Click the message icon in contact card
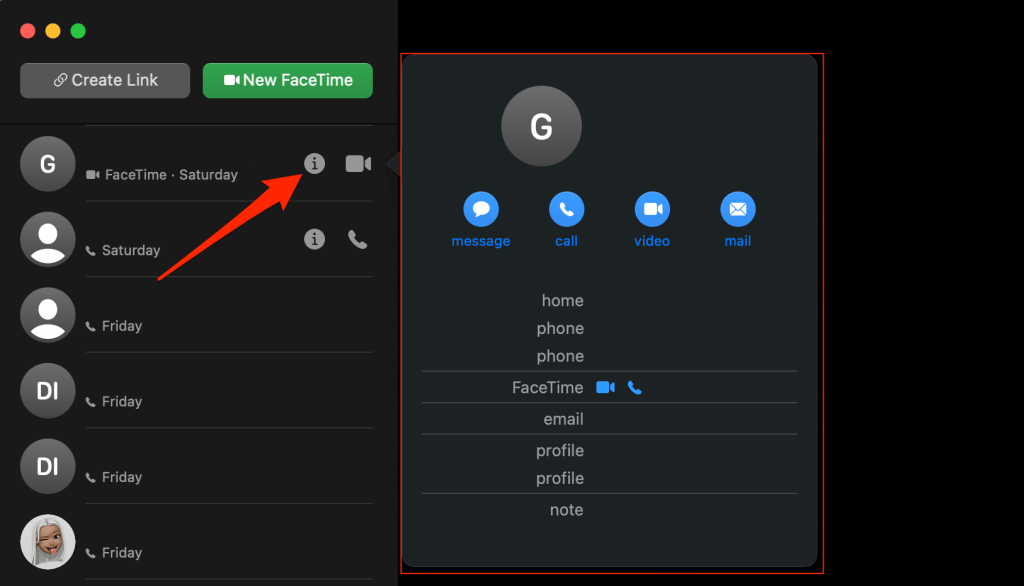This screenshot has height=586, width=1024. [481, 209]
